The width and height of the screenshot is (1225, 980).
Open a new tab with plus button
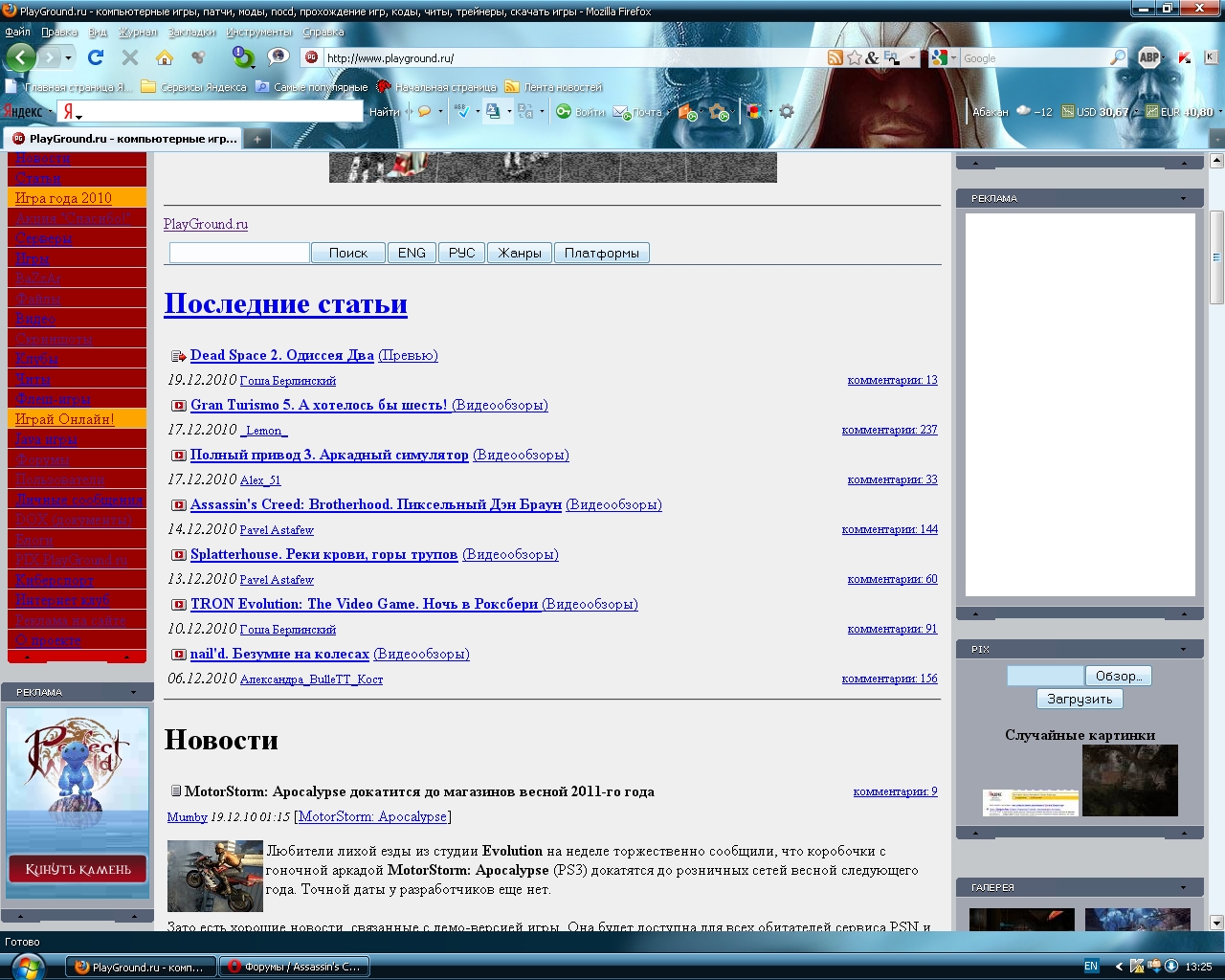click(x=256, y=139)
